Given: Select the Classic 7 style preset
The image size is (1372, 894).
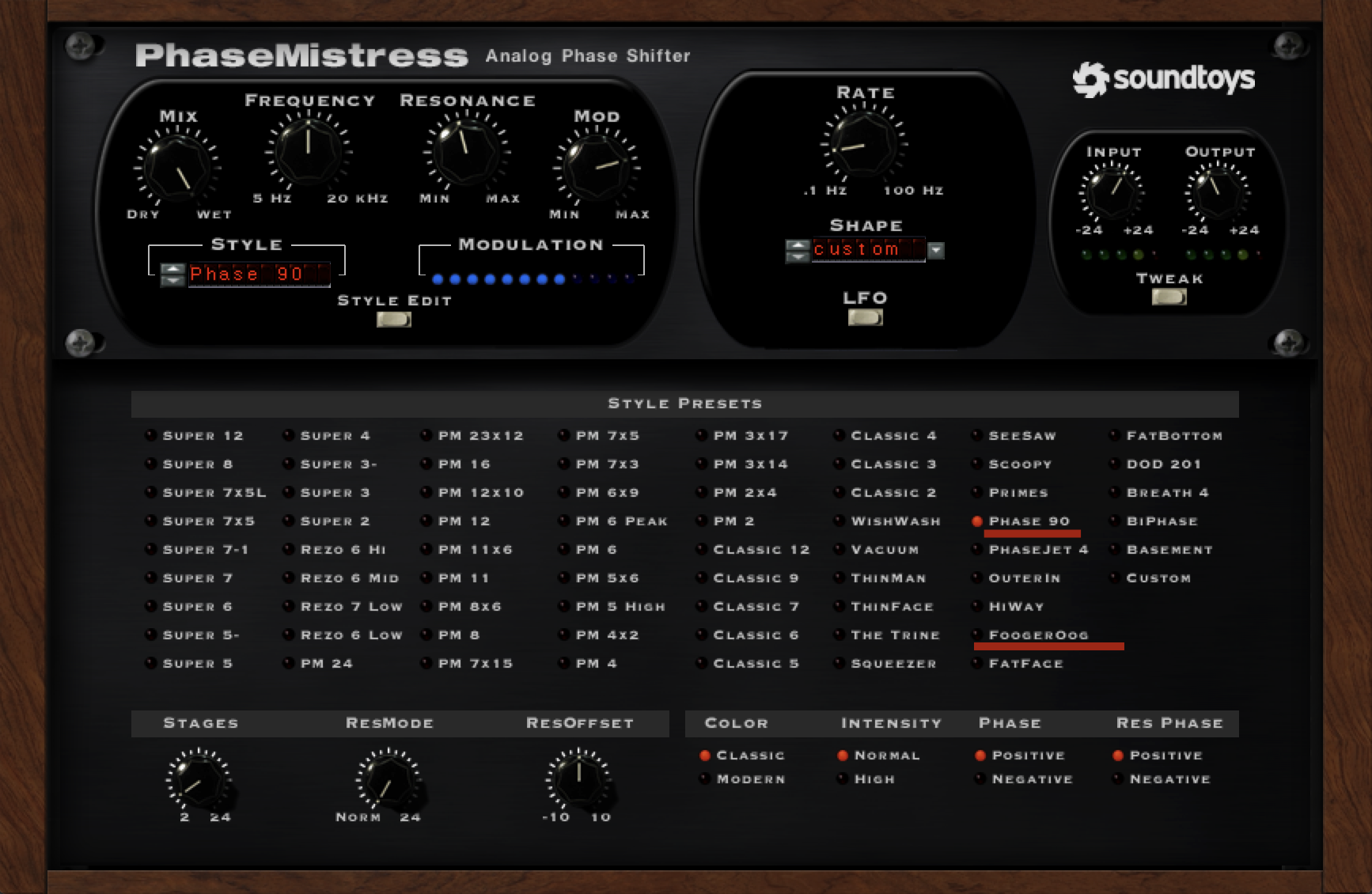Looking at the screenshot, I should (748, 607).
